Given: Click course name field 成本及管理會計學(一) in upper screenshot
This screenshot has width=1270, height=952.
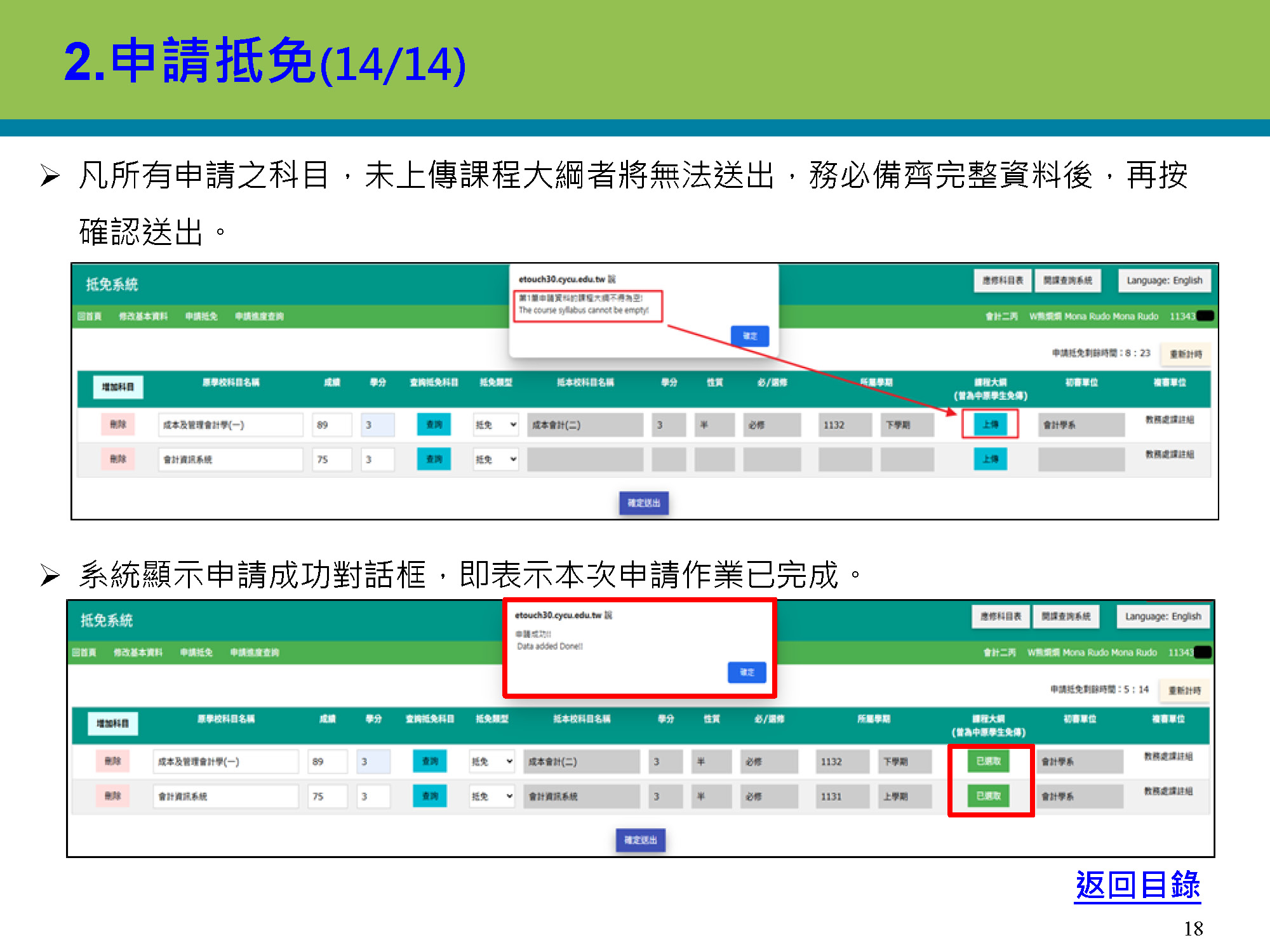Looking at the screenshot, I should tap(231, 425).
